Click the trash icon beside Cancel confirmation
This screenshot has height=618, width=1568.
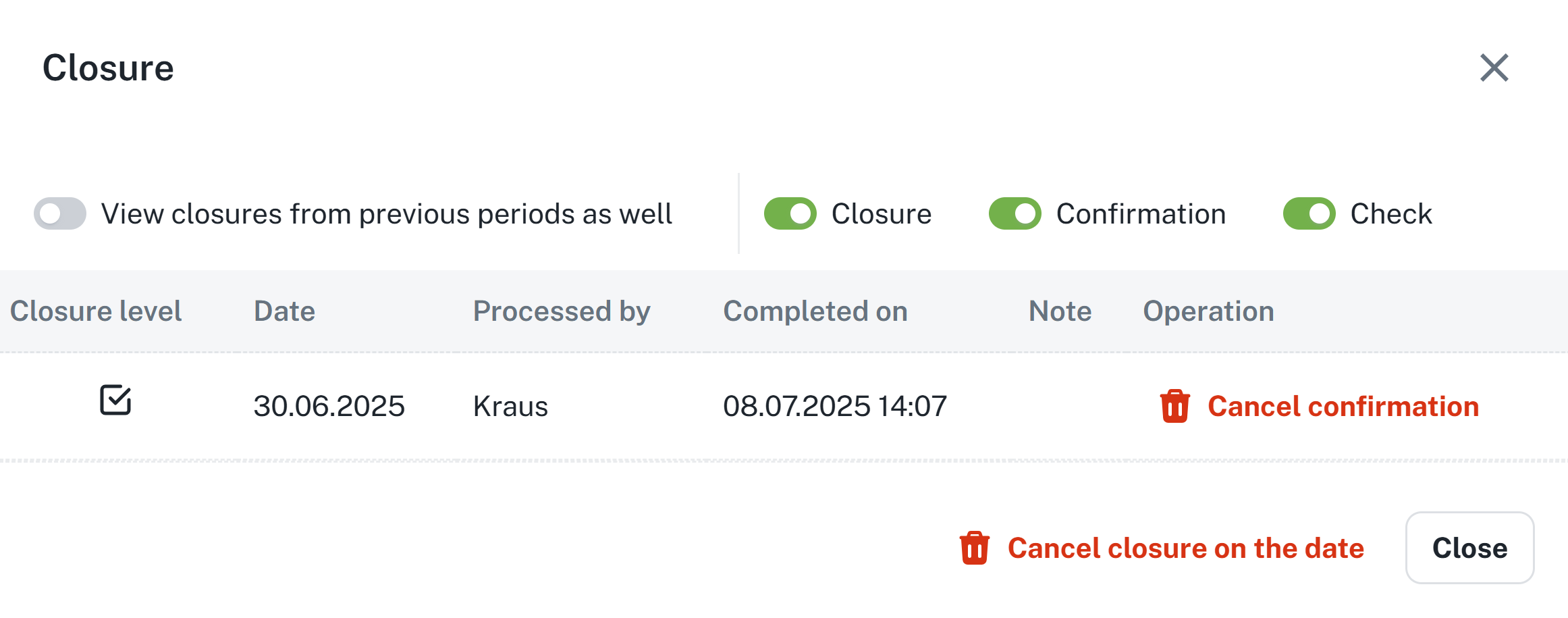point(1174,407)
